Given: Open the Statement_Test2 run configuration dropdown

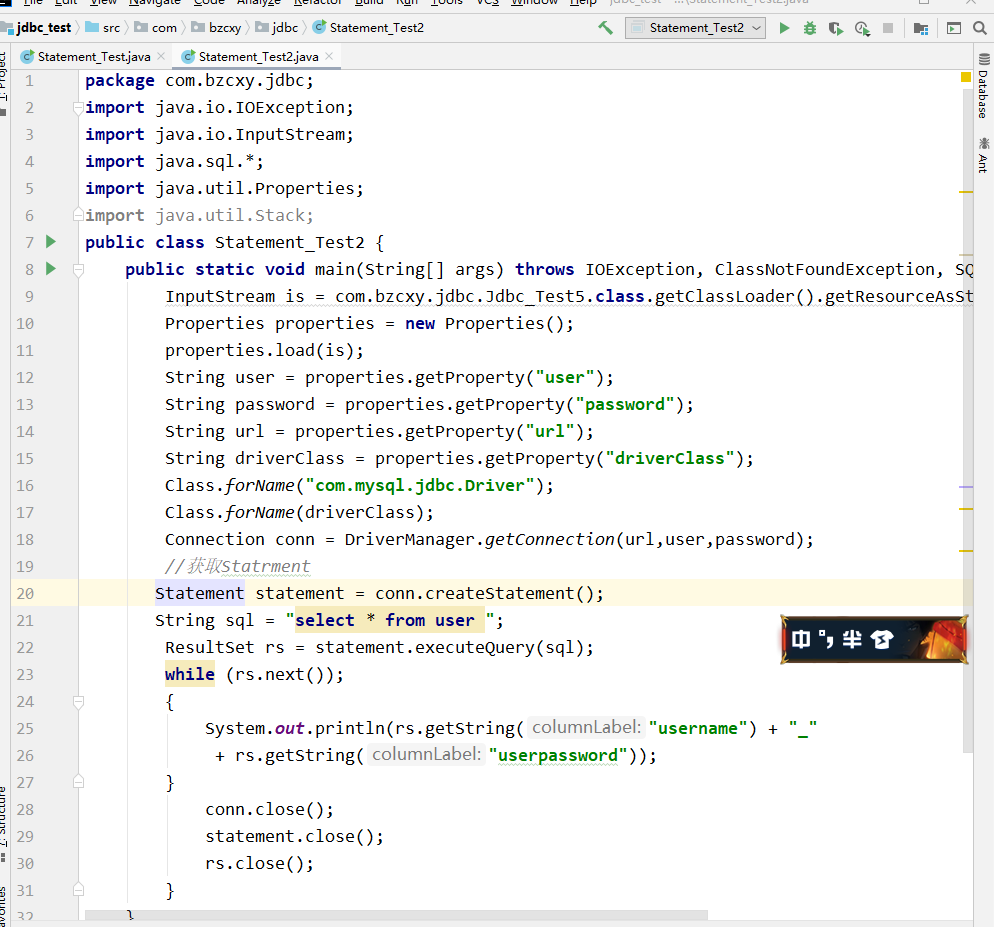Looking at the screenshot, I should click(x=695, y=28).
